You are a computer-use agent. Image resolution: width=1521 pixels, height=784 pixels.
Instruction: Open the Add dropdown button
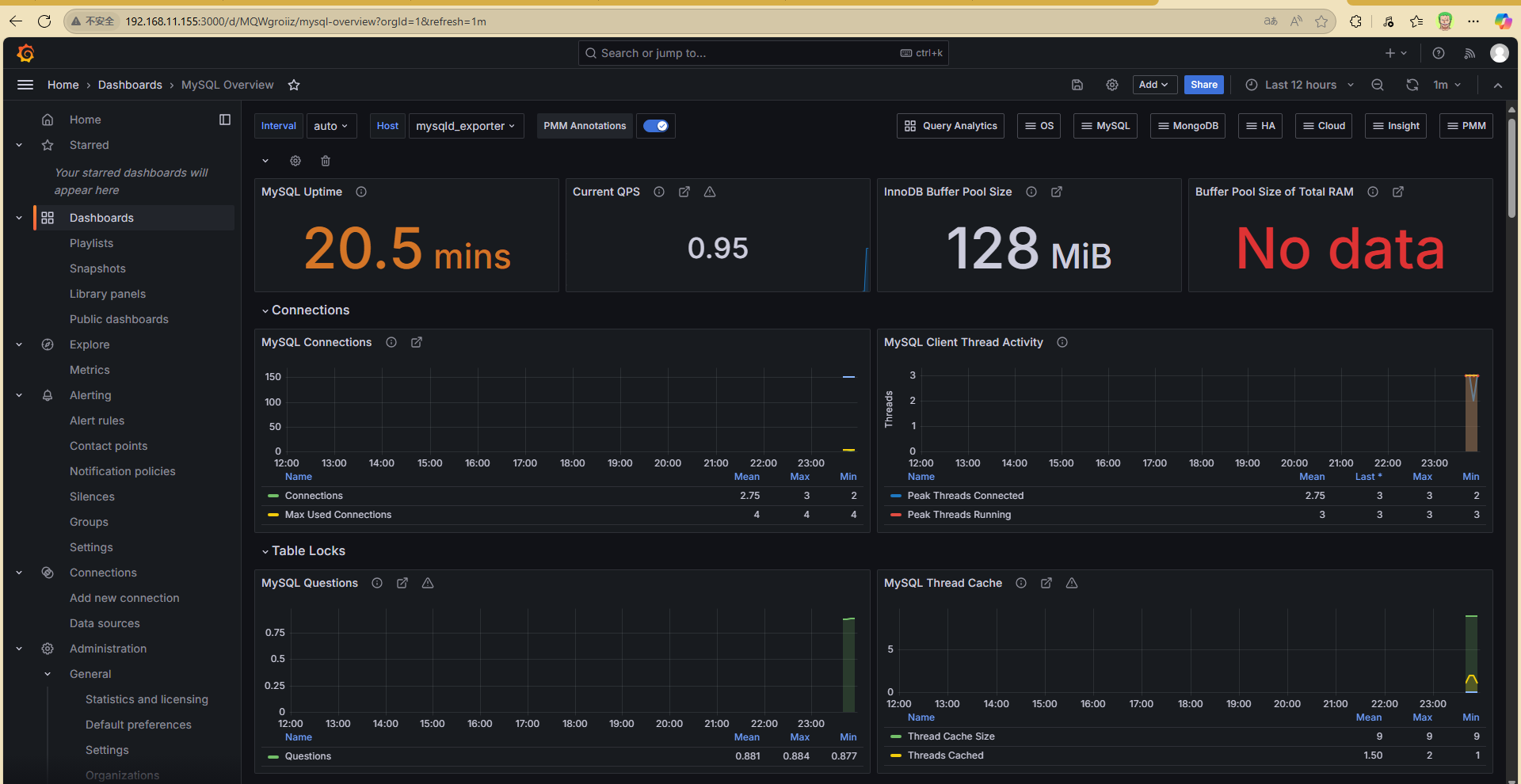pos(1153,85)
